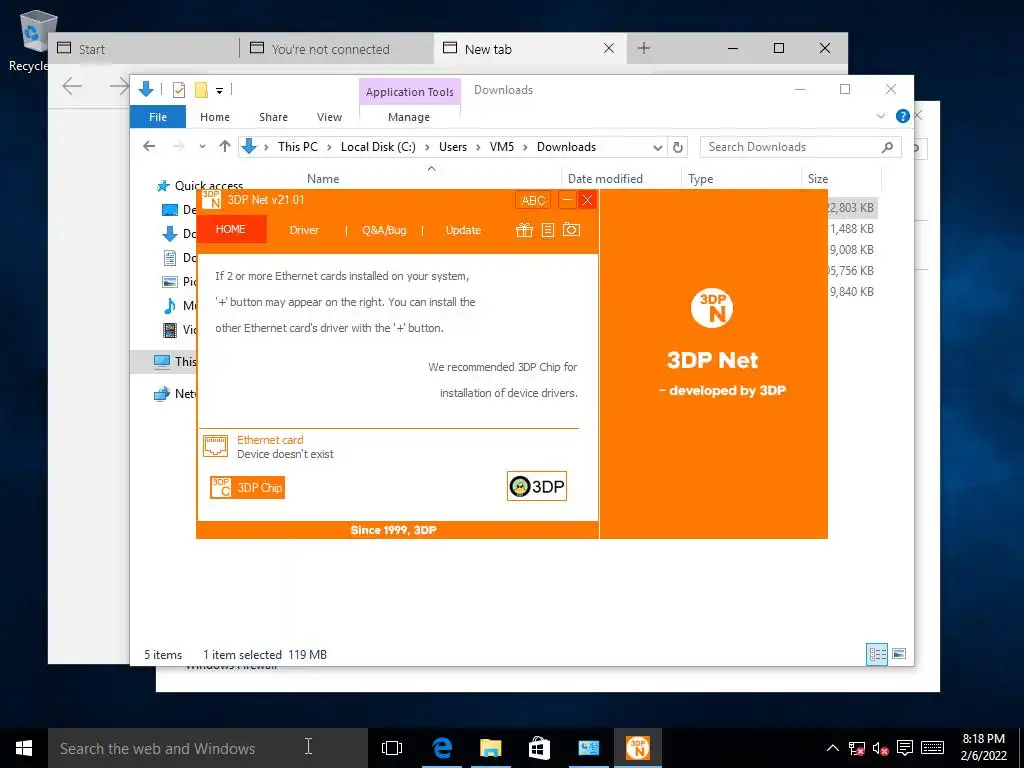Click Search the web and Windows box

click(208, 748)
